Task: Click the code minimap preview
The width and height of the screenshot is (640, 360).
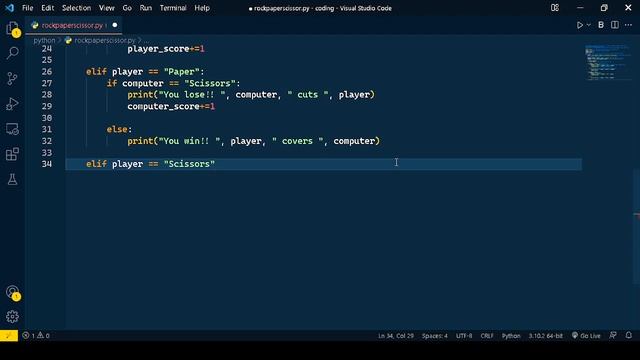Action: click(607, 62)
